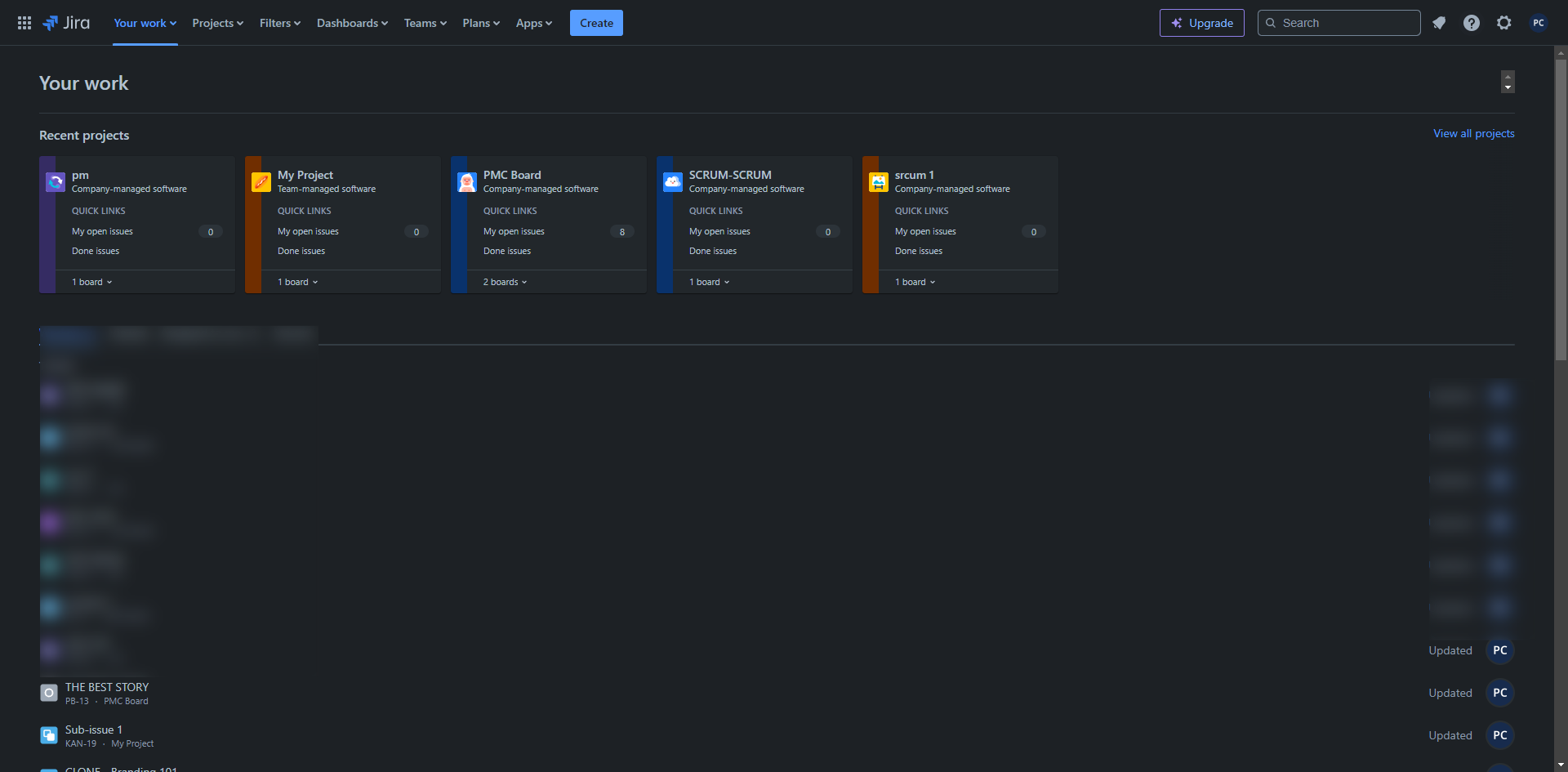Click the Updated label in THE BEST STORY row
1568x772 pixels.
(1450, 693)
